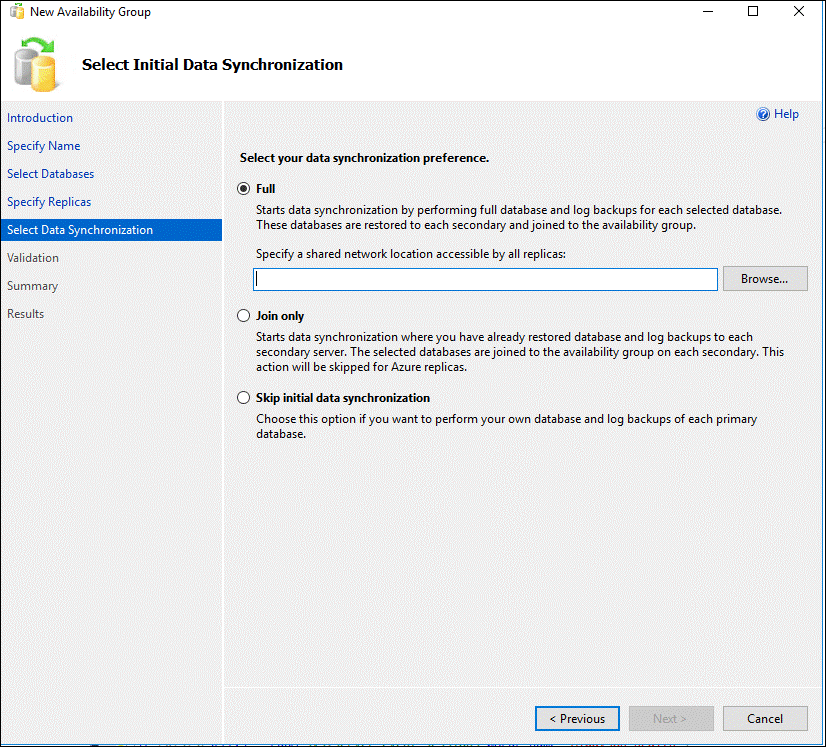
Task: Select the Full synchronization radio button
Action: click(243, 189)
